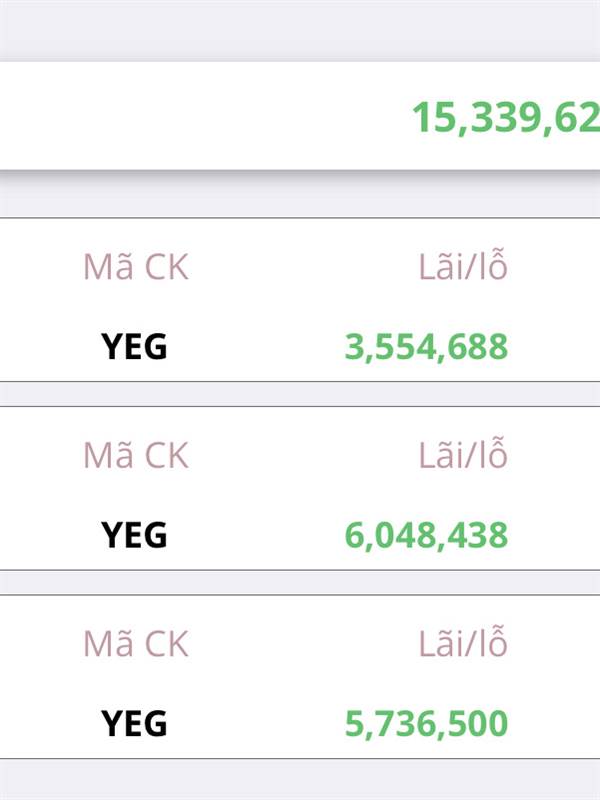Select the 6,048,438 profit value
Viewport: 600px width, 800px height.
pos(426,535)
